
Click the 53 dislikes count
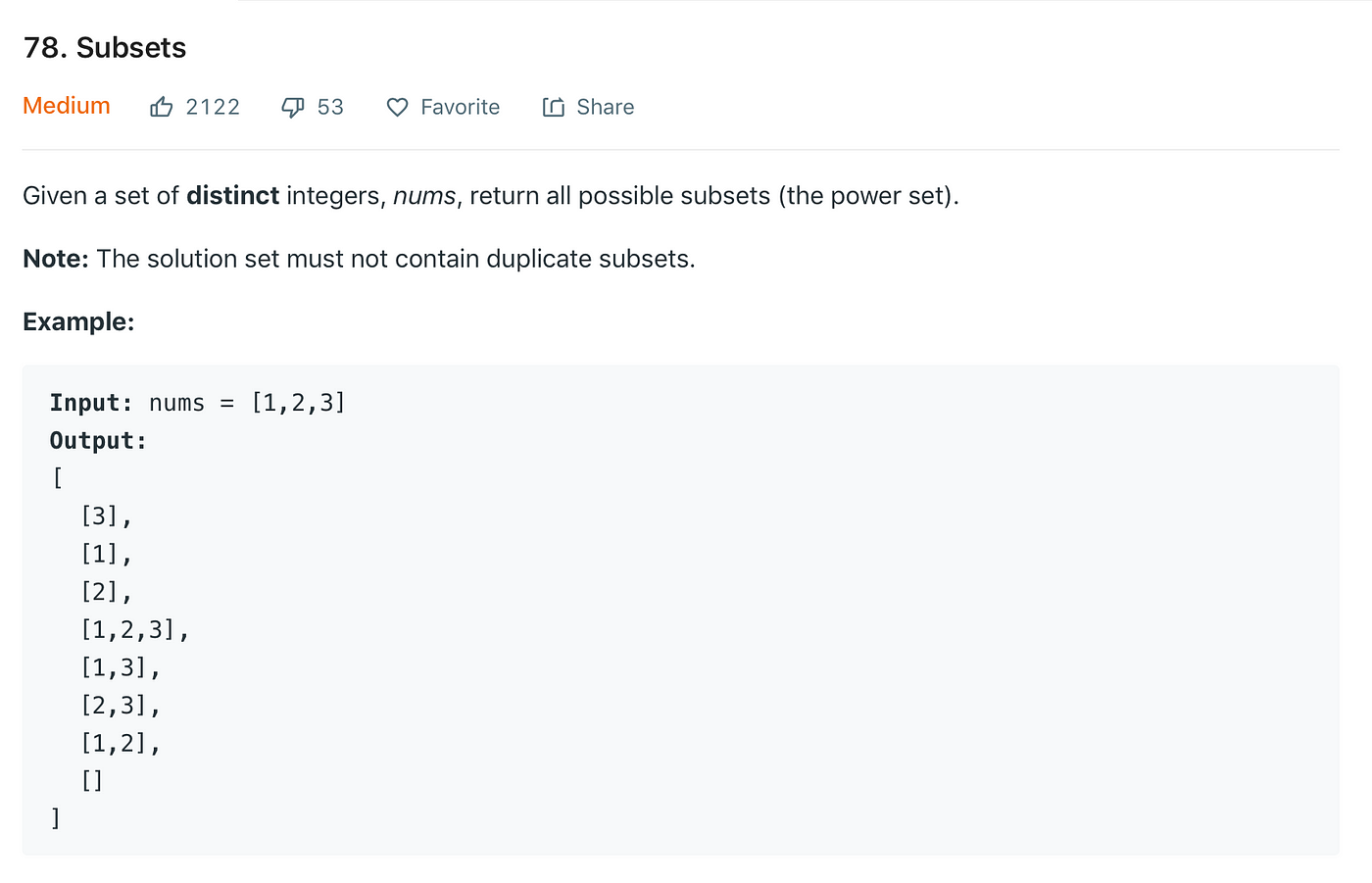(x=330, y=107)
